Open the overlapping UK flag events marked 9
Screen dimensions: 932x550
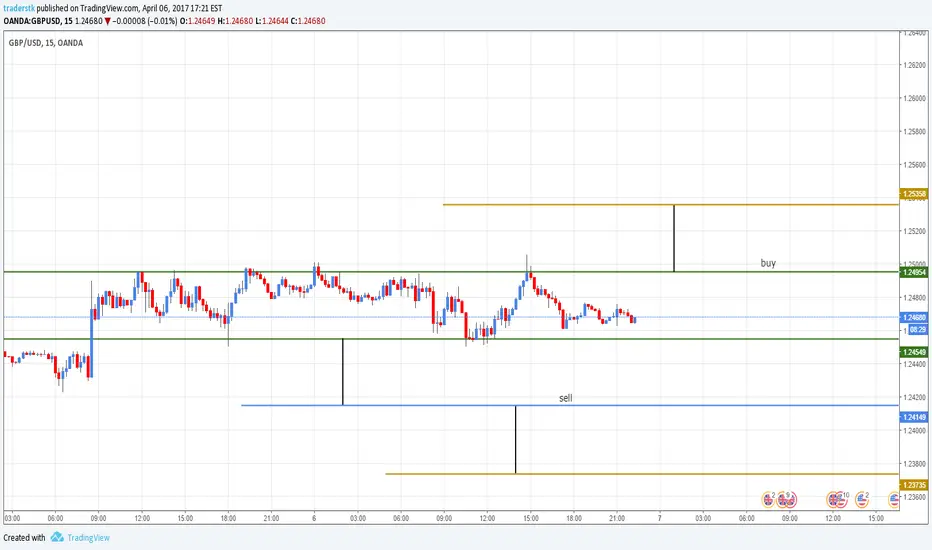[x=786, y=499]
